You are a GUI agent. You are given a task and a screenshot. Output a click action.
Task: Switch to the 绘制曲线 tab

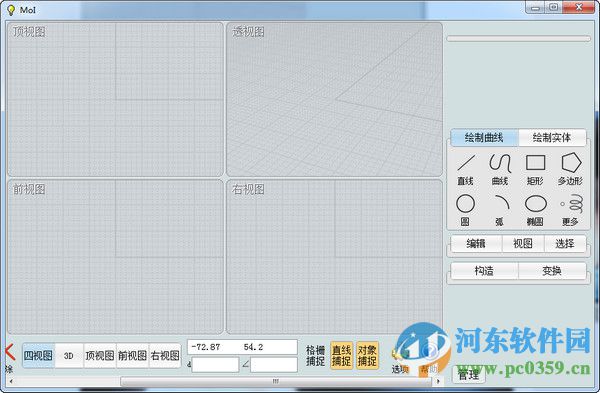tap(484, 137)
